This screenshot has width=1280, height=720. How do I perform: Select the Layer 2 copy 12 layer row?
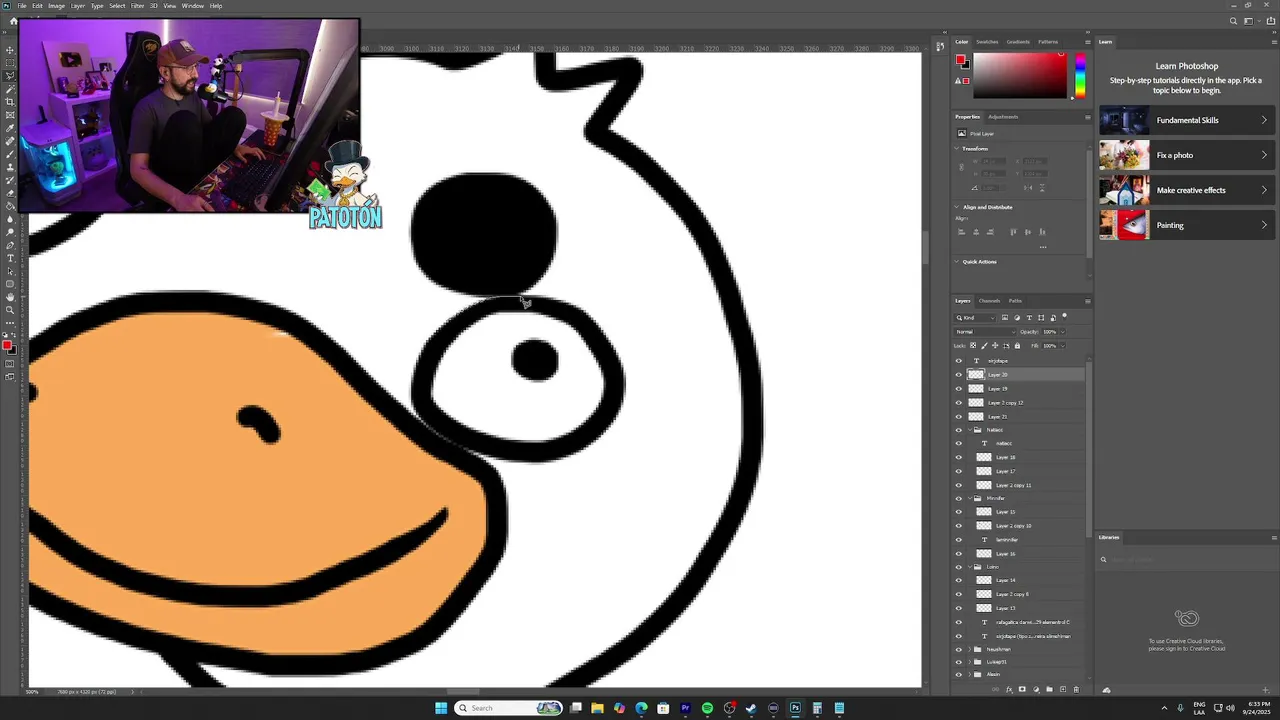point(1019,402)
